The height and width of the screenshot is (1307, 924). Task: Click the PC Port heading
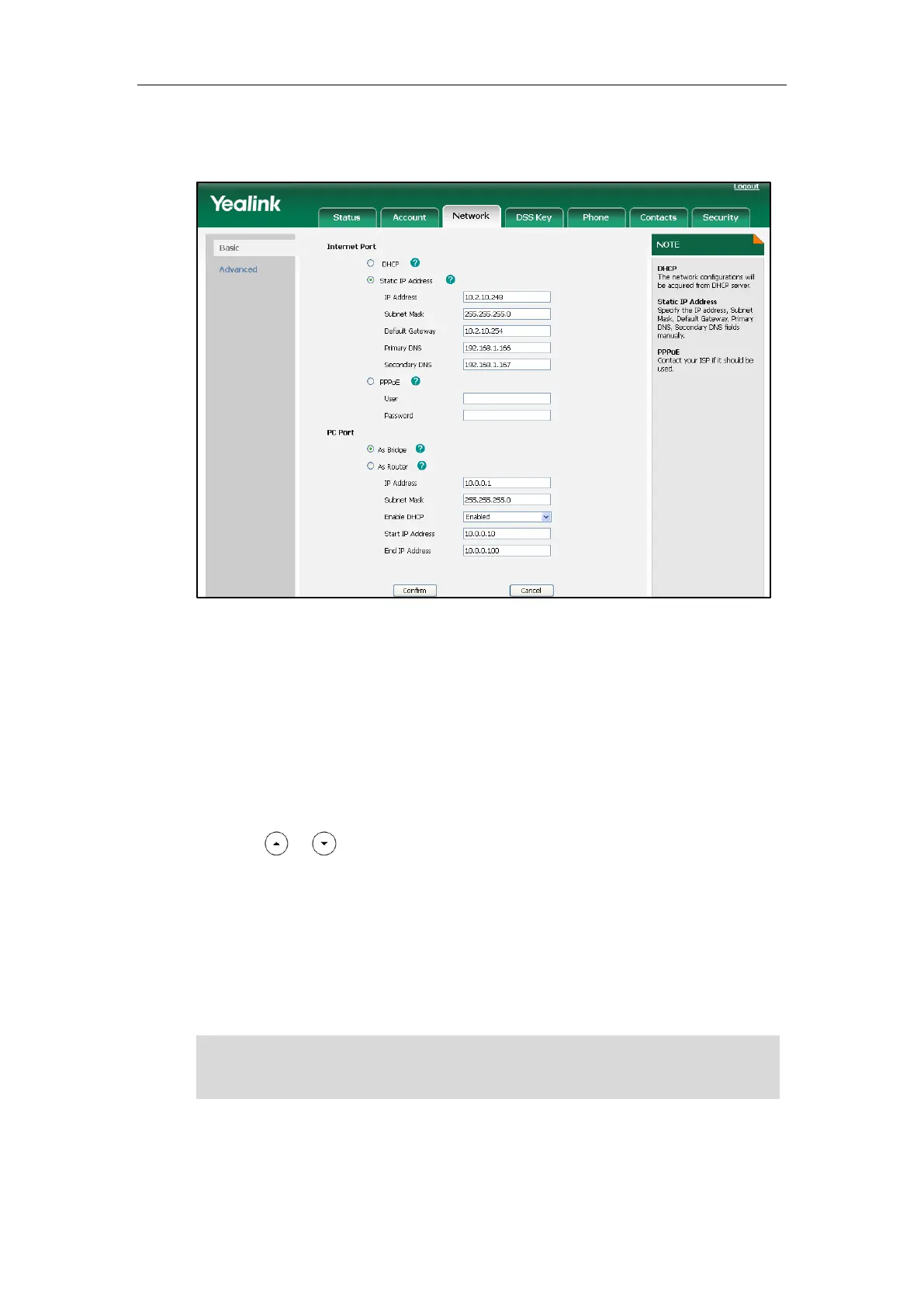click(341, 432)
